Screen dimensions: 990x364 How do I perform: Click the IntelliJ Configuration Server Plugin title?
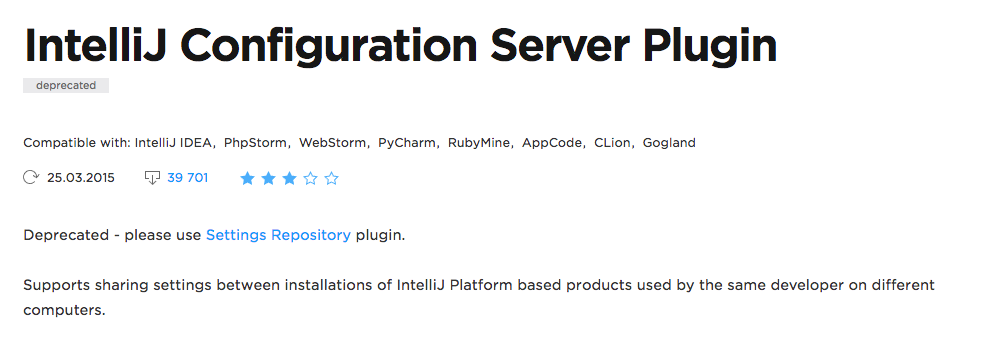(x=400, y=45)
